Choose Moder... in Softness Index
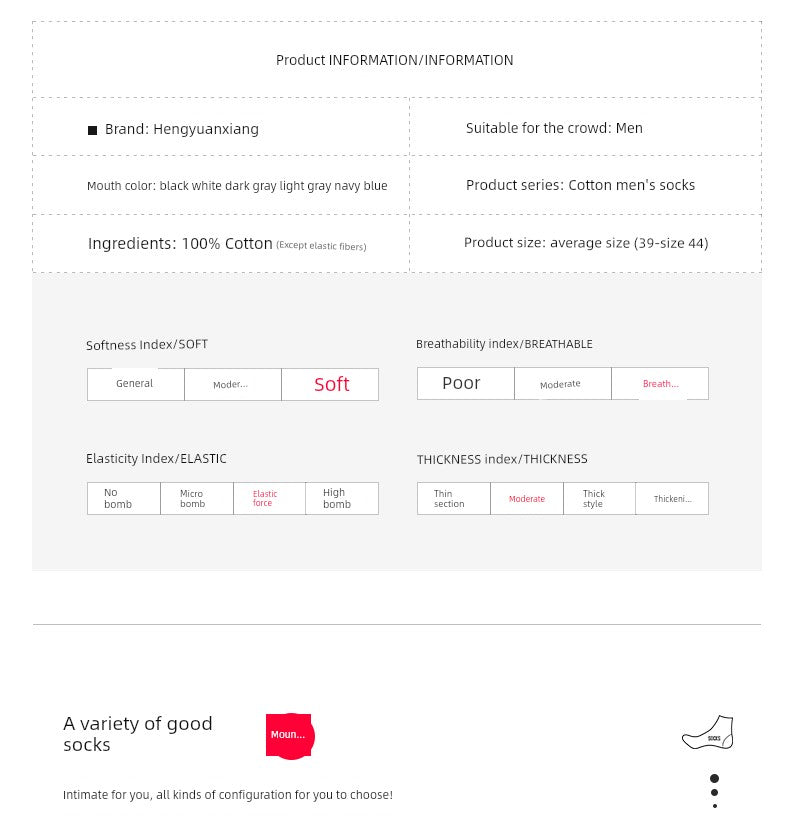Image resolution: width=790 pixels, height=839 pixels. tap(232, 384)
